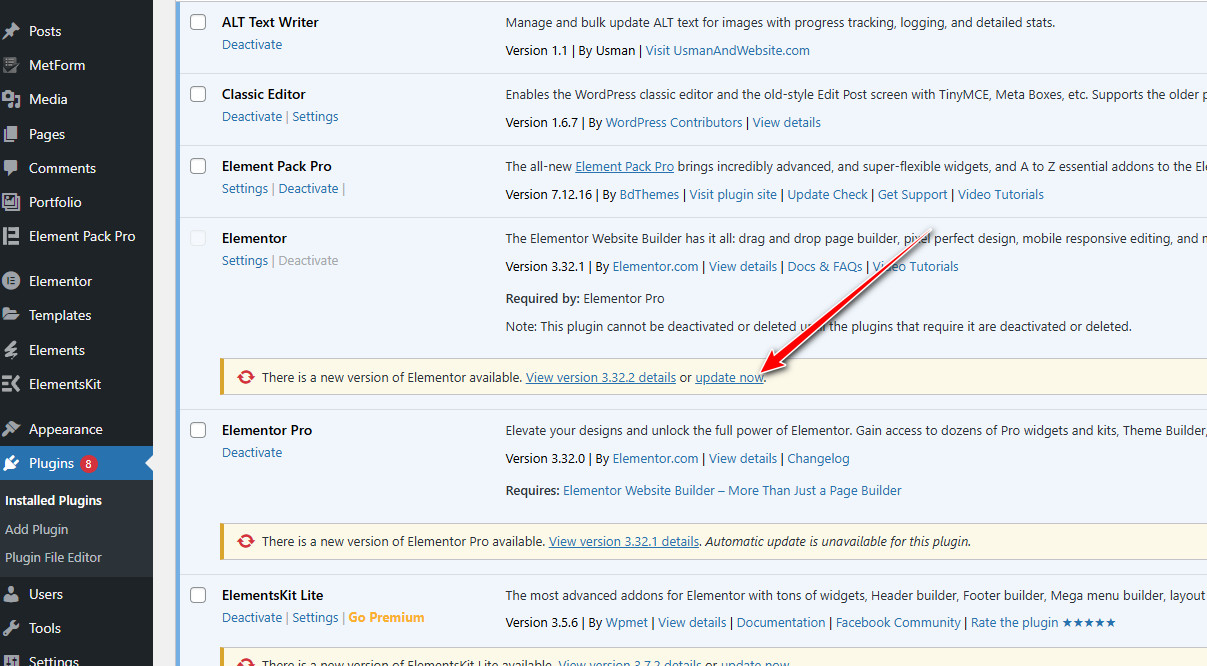Viewport: 1207px width, 666px height.
Task: Open WordPress Contributors author link
Action: click(x=674, y=122)
